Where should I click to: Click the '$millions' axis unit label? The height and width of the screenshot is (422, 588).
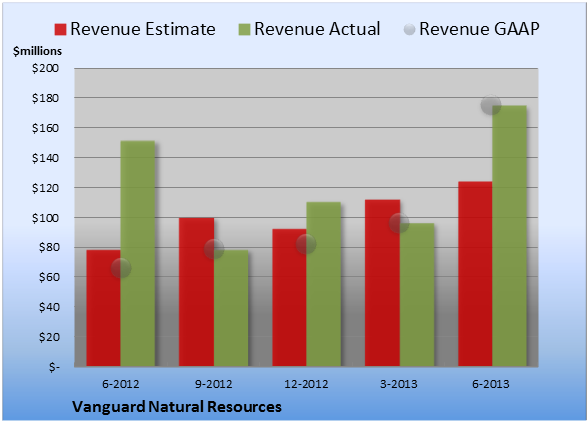tap(37, 51)
